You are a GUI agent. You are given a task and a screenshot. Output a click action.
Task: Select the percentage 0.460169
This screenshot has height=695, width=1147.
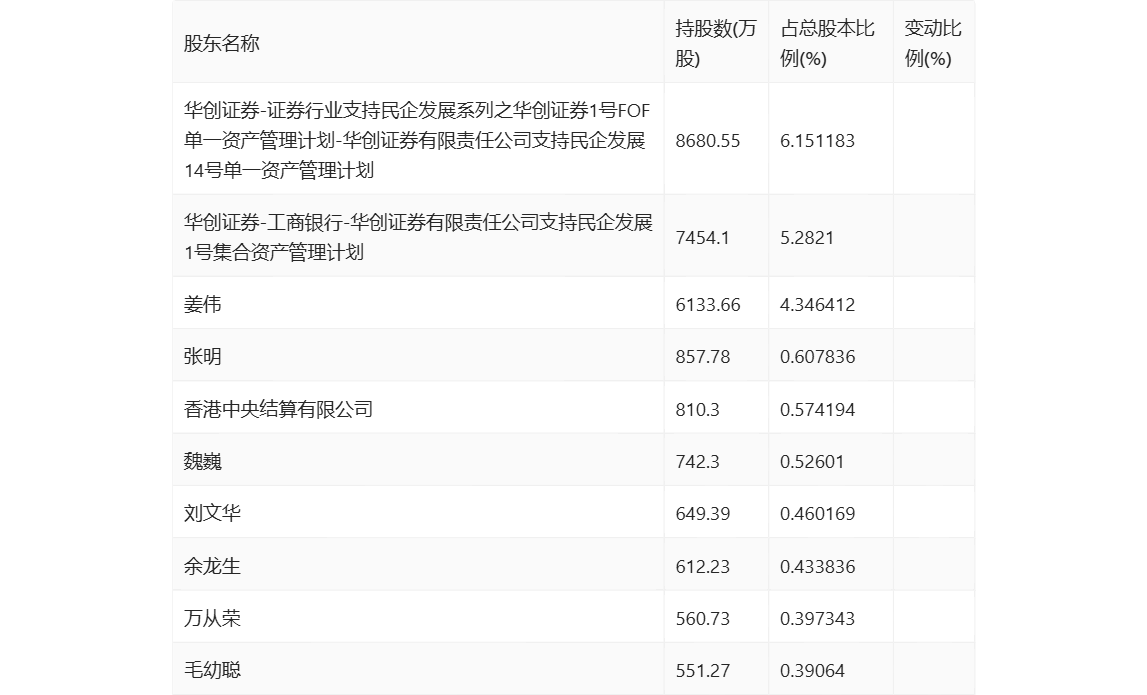[817, 514]
